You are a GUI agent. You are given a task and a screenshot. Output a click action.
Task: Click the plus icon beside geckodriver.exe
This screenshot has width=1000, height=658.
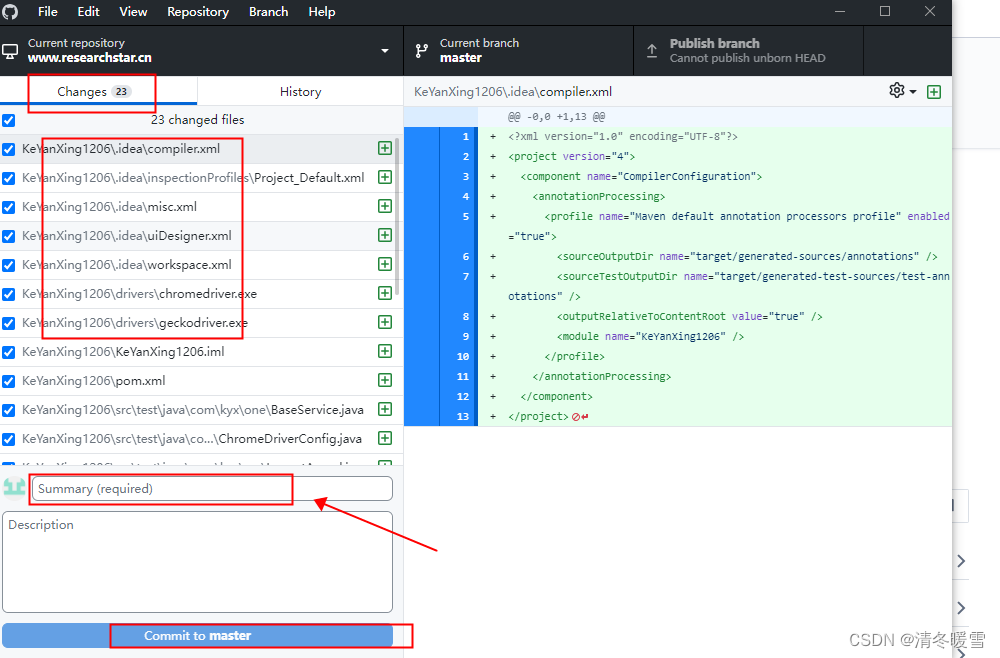click(384, 322)
